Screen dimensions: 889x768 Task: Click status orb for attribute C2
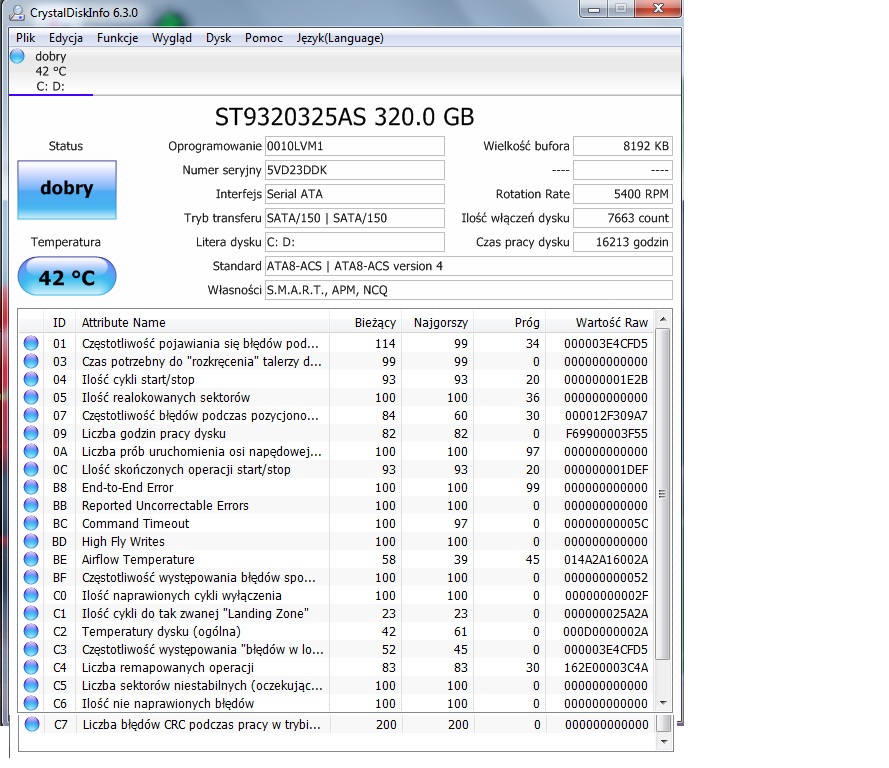click(31, 631)
